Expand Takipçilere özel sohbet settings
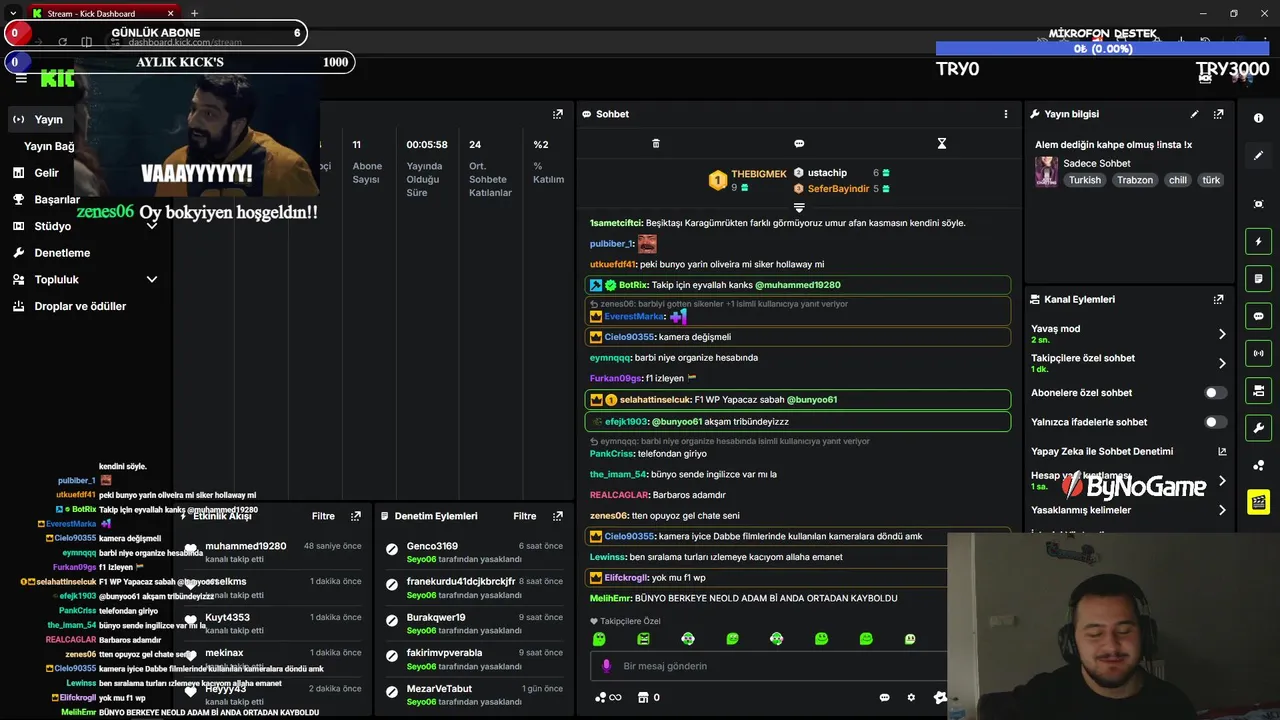1280x720 pixels. click(x=1222, y=363)
